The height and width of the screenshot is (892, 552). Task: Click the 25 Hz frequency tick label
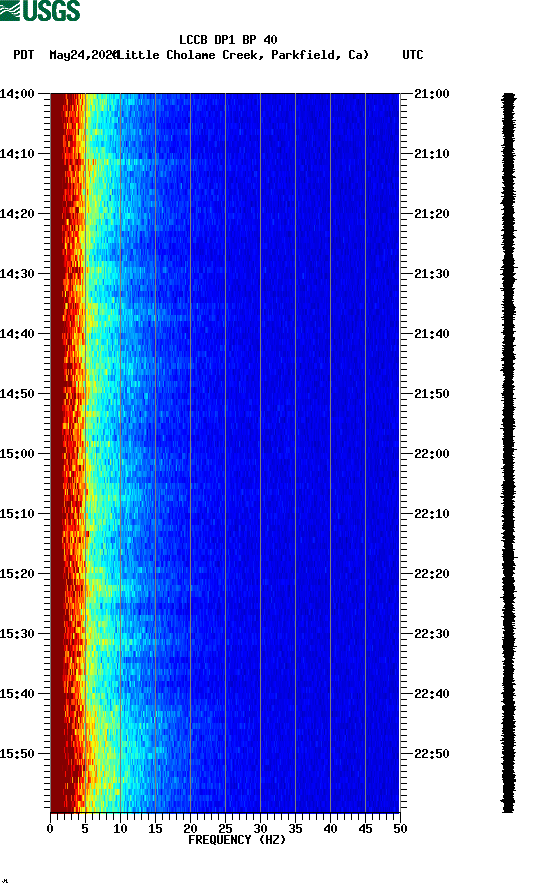point(225,829)
